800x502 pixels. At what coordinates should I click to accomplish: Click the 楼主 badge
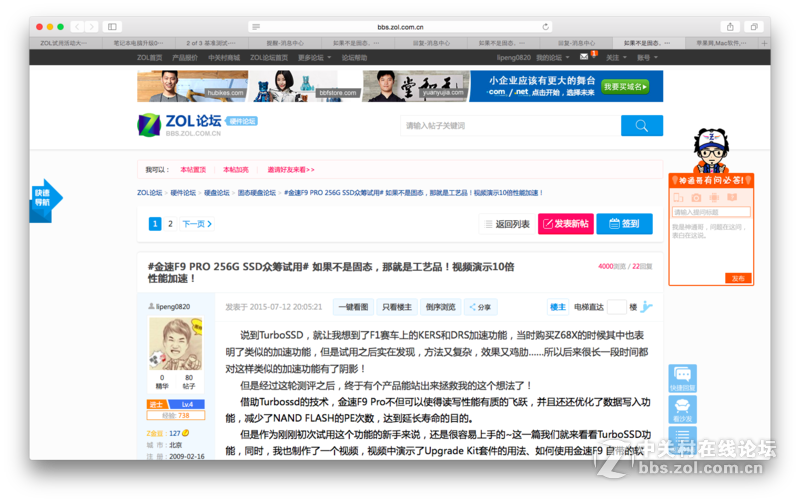pyautogui.click(x=558, y=307)
